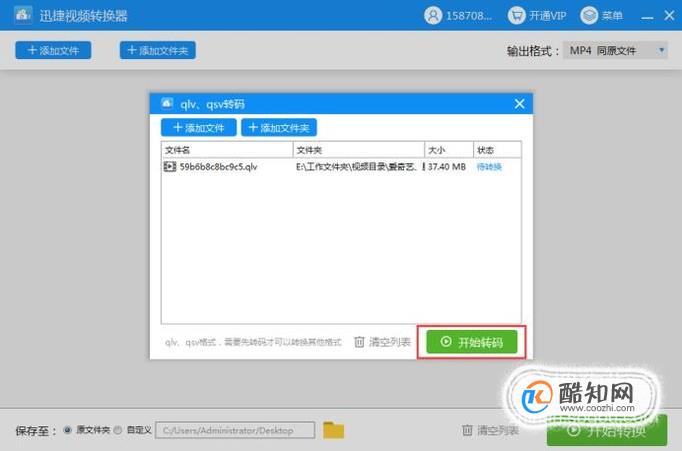
Task: Click the 37.40 MB size cell
Action: pyautogui.click(x=447, y=167)
